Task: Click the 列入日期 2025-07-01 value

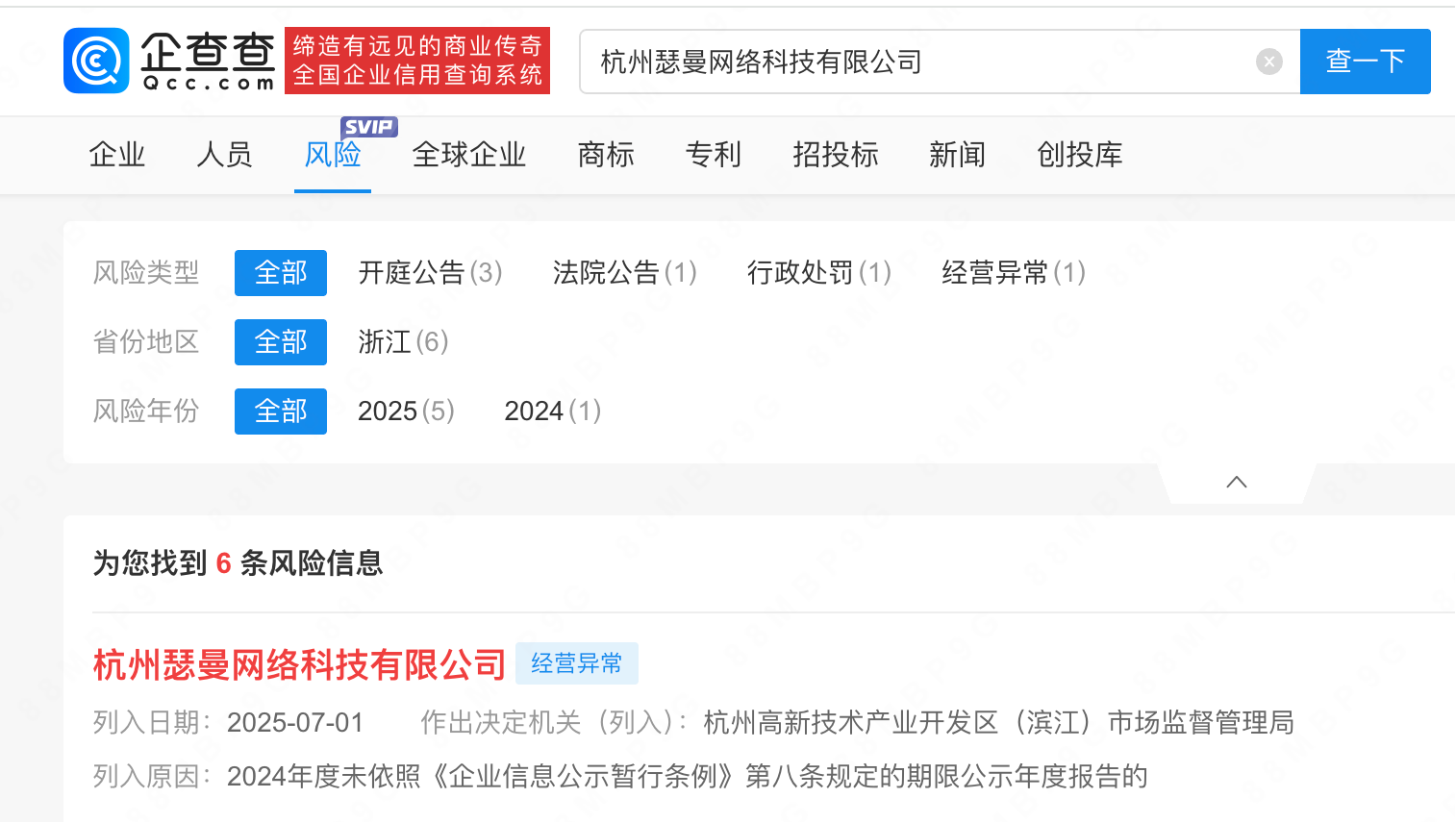Action: click(295, 723)
